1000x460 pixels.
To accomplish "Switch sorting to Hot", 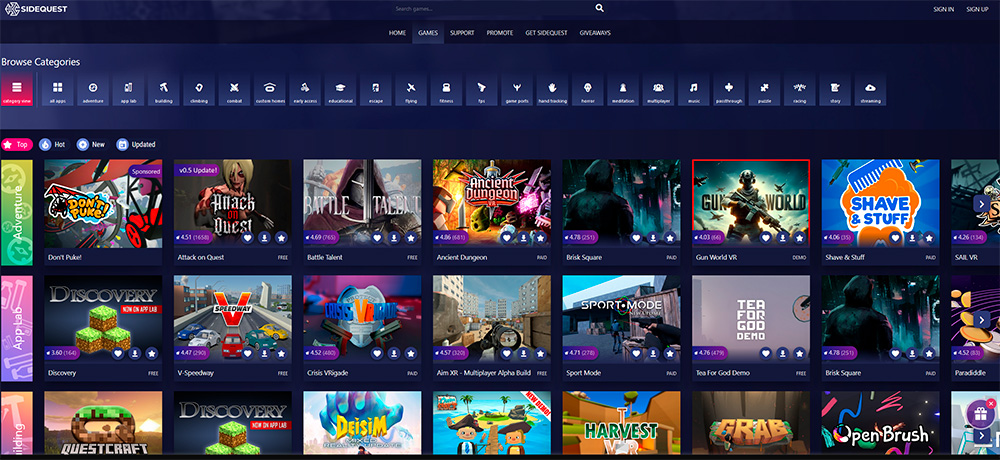I will coord(53,144).
